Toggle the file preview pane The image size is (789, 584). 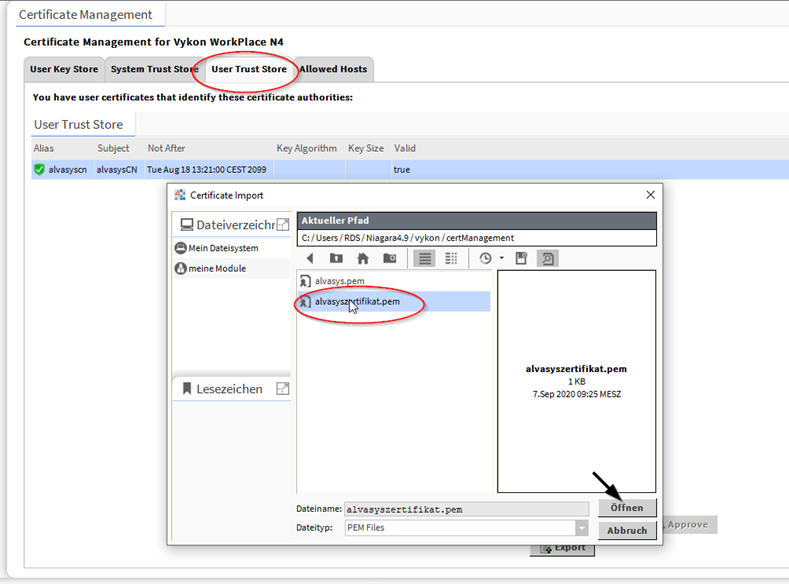click(547, 258)
